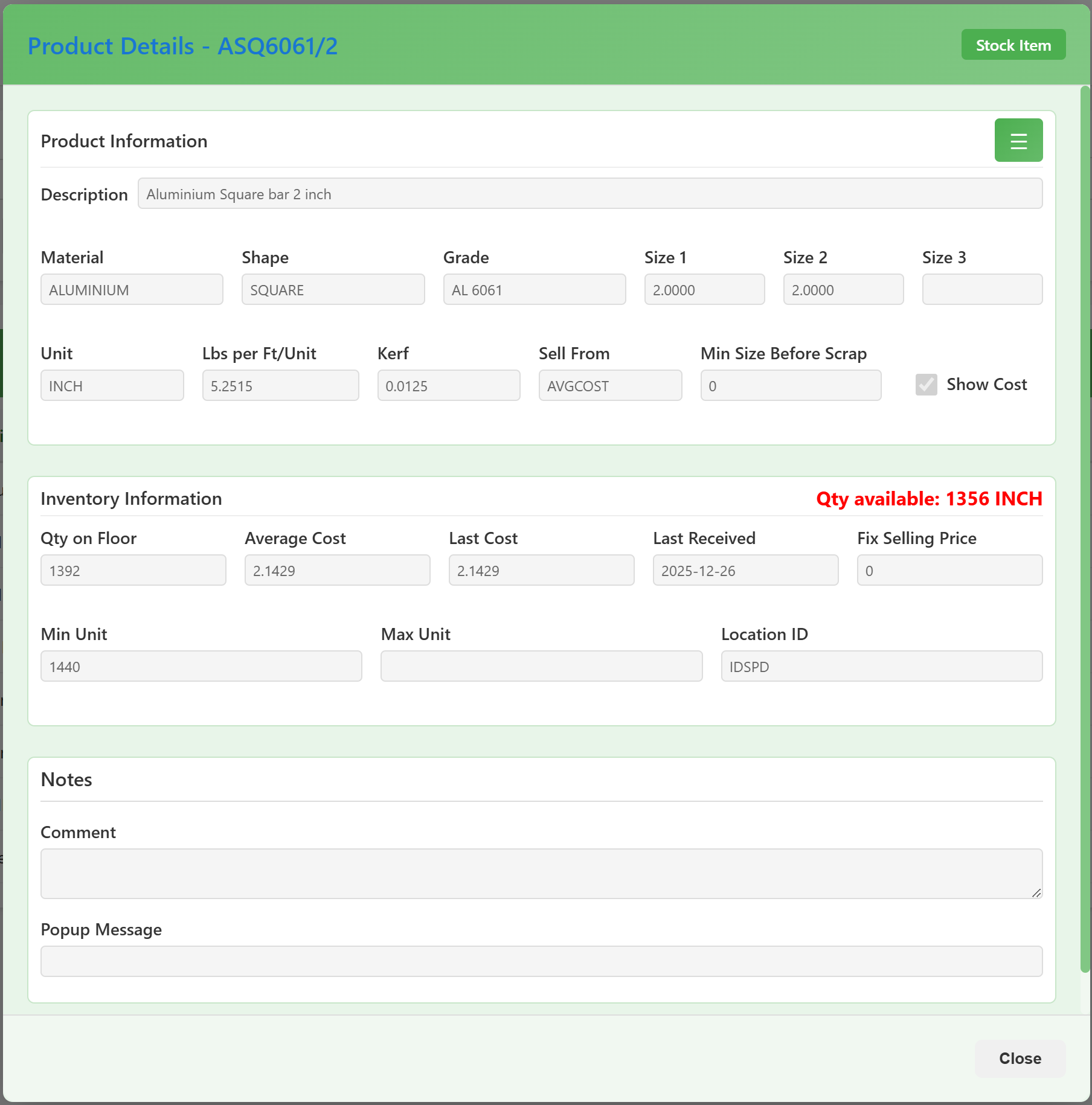Click the Location ID field IDSPD
The image size is (1092, 1105).
tap(881, 667)
